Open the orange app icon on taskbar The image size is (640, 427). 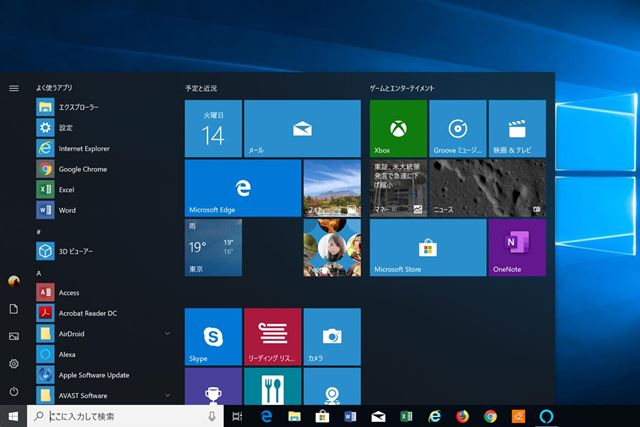point(518,416)
